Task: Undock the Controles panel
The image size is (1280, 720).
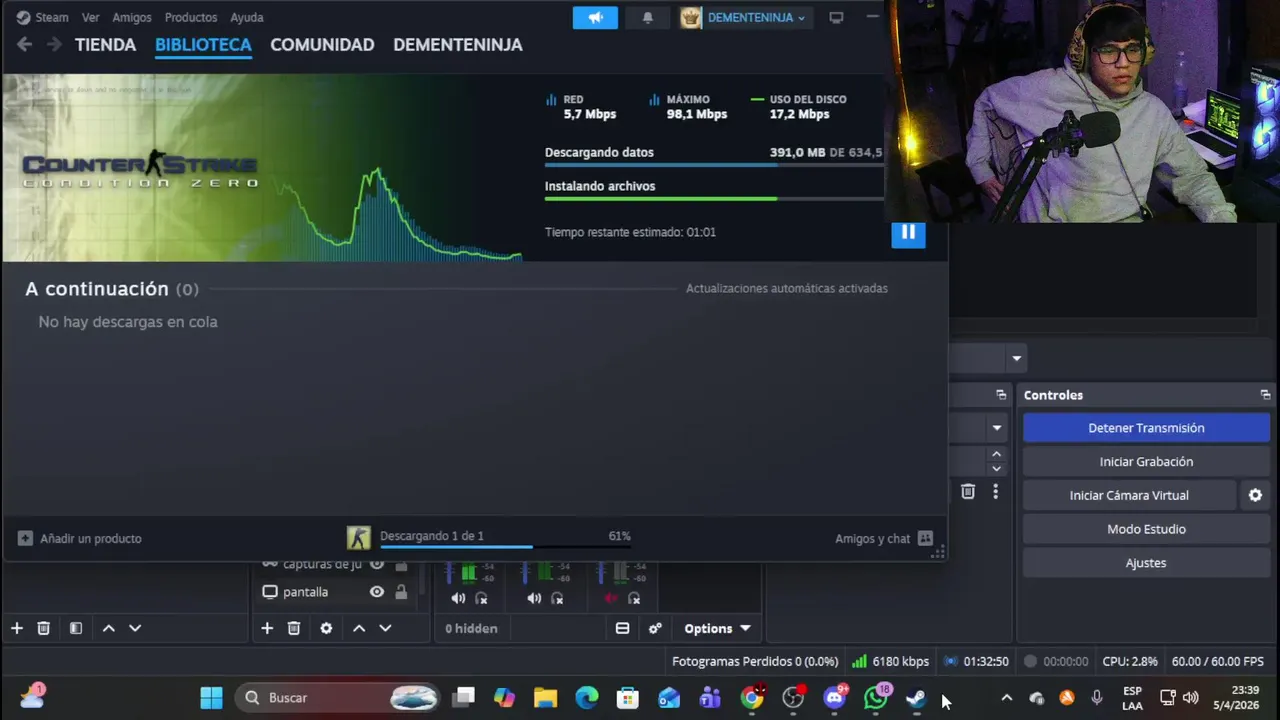Action: click(x=1265, y=395)
